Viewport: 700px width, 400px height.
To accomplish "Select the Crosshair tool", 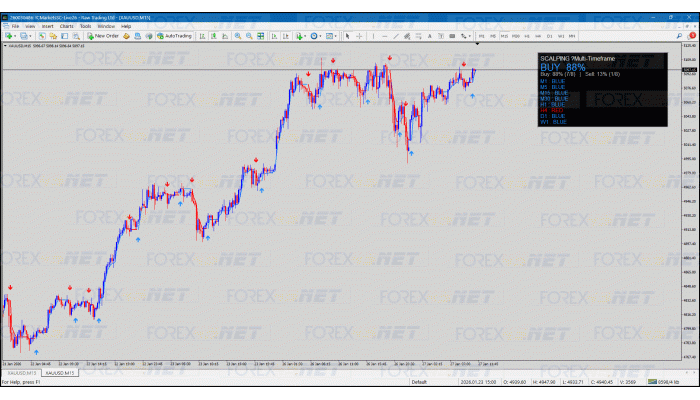I will click(359, 36).
